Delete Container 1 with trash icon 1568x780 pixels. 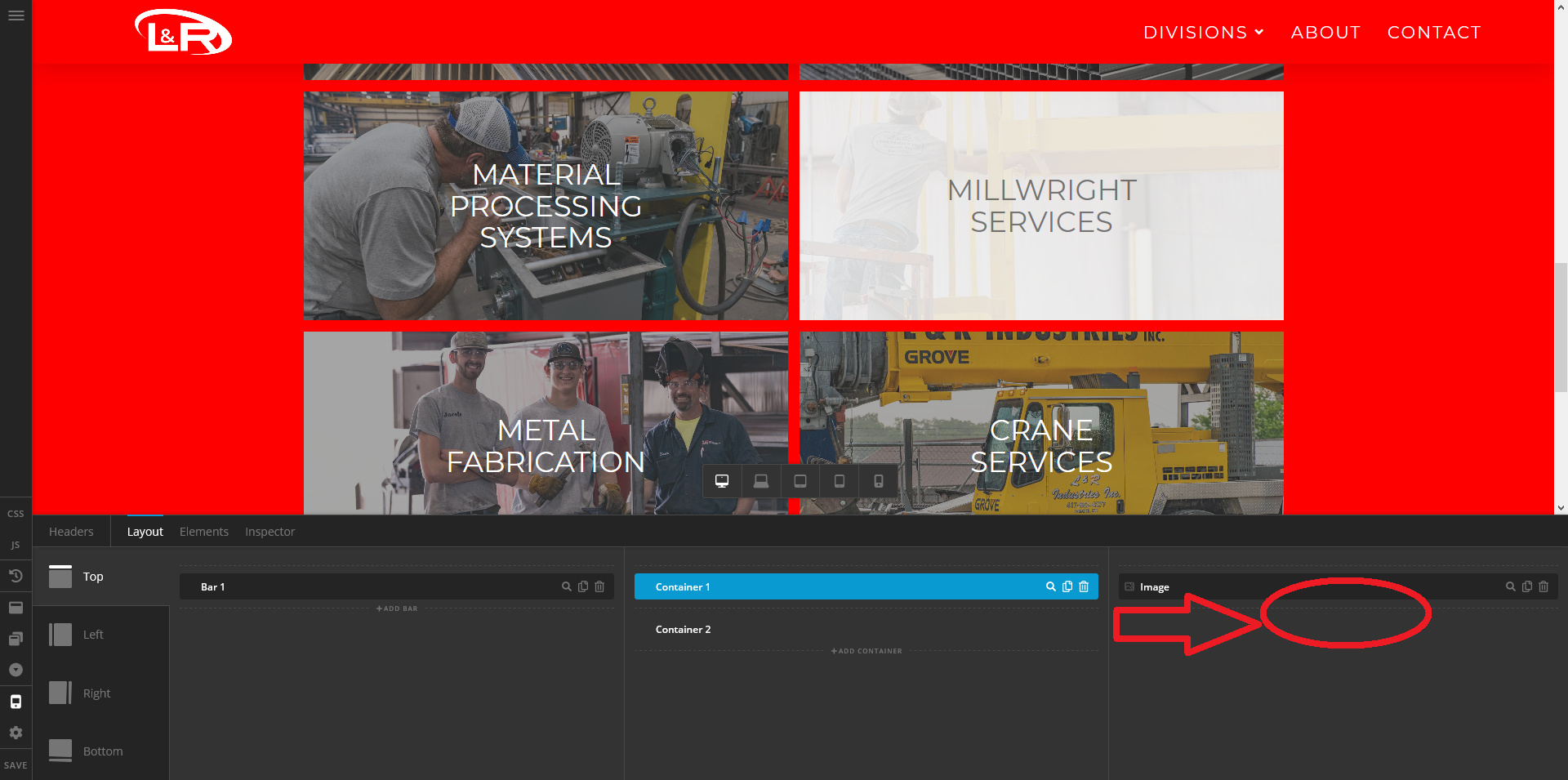click(x=1084, y=586)
